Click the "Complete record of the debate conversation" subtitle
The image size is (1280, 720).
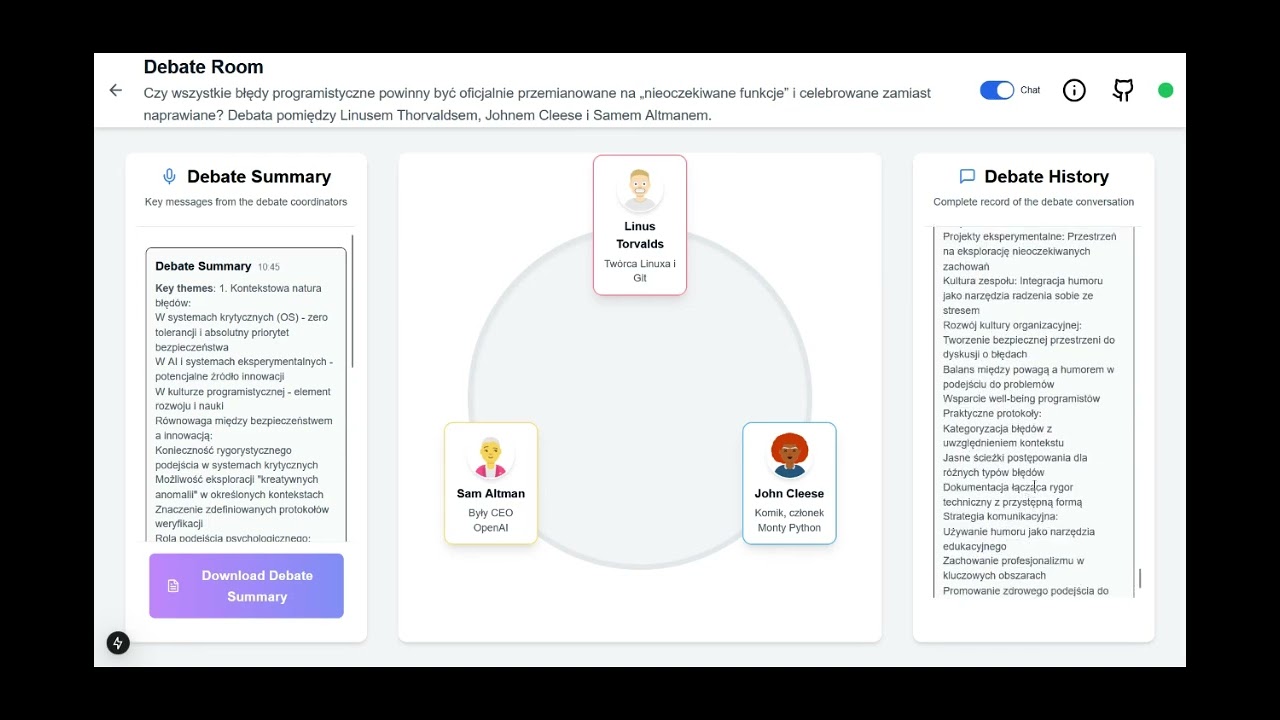tap(1034, 202)
